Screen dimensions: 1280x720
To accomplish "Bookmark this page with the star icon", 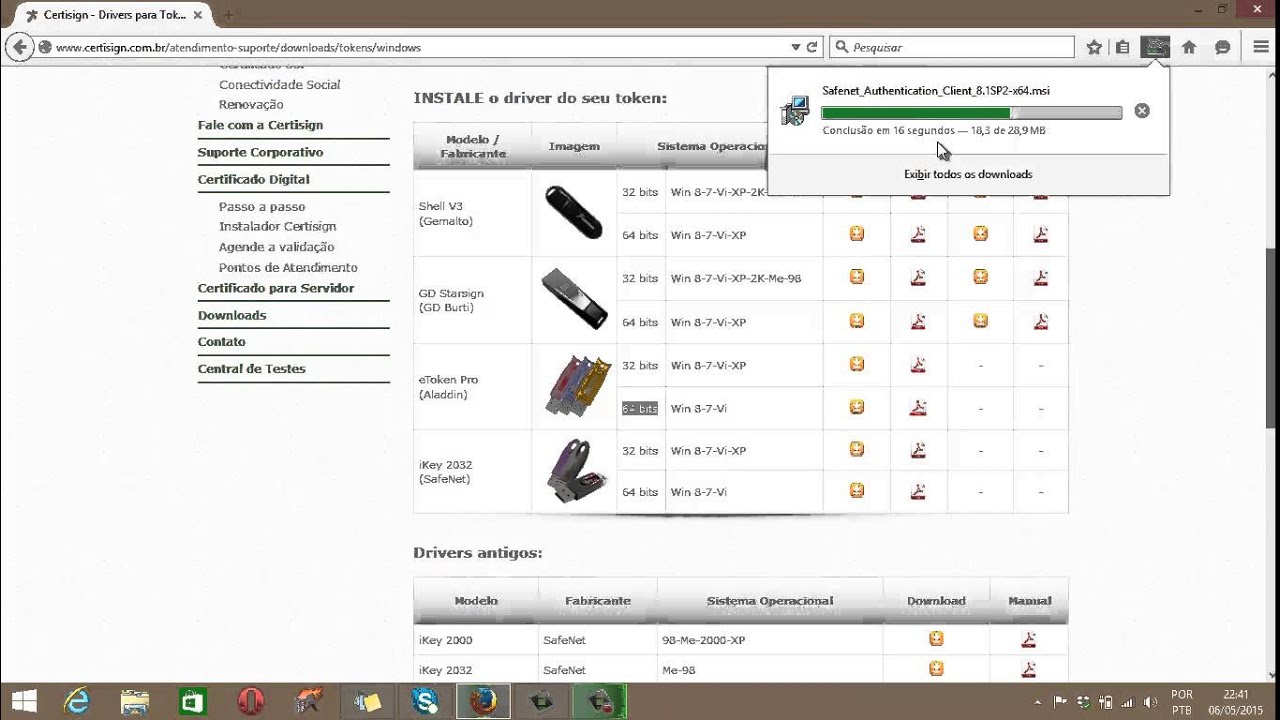I will coord(1094,47).
